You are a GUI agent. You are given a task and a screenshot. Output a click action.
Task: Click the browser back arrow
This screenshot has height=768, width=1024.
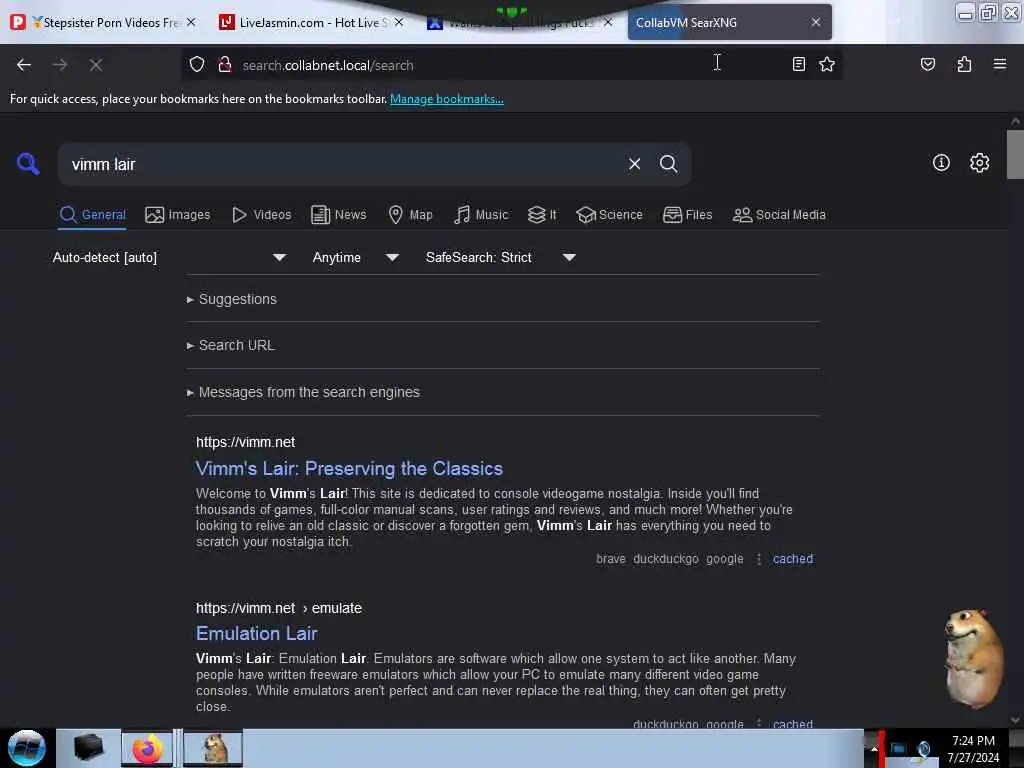tap(24, 65)
